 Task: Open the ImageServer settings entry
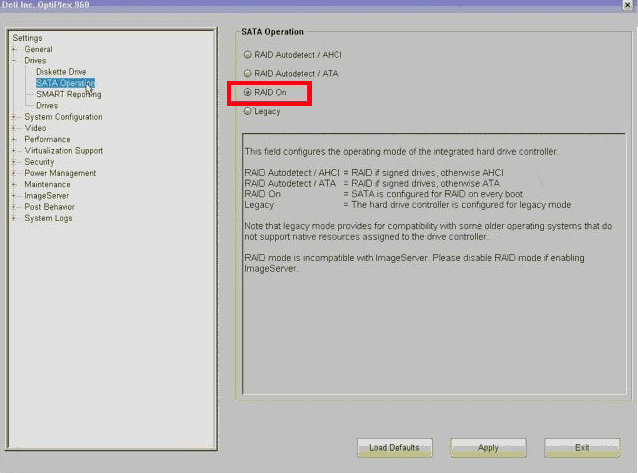click(x=46, y=196)
